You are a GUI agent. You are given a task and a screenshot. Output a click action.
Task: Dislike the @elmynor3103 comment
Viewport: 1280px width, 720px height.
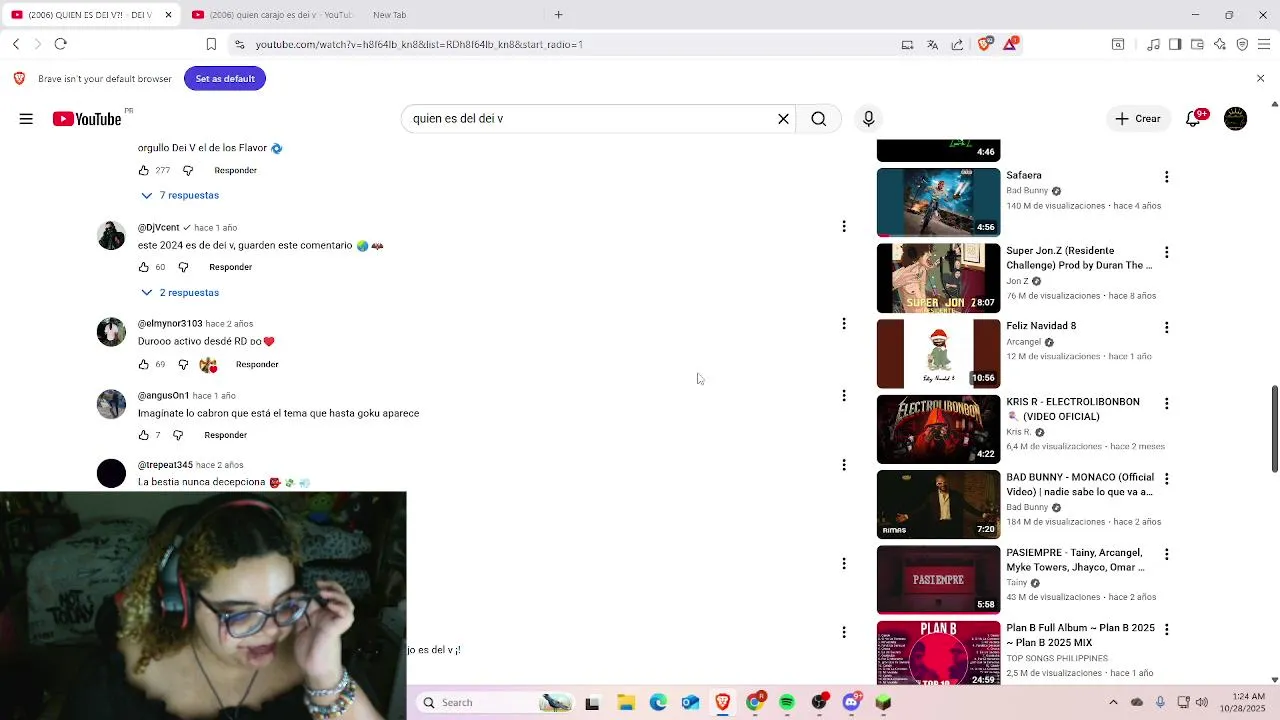click(x=183, y=364)
